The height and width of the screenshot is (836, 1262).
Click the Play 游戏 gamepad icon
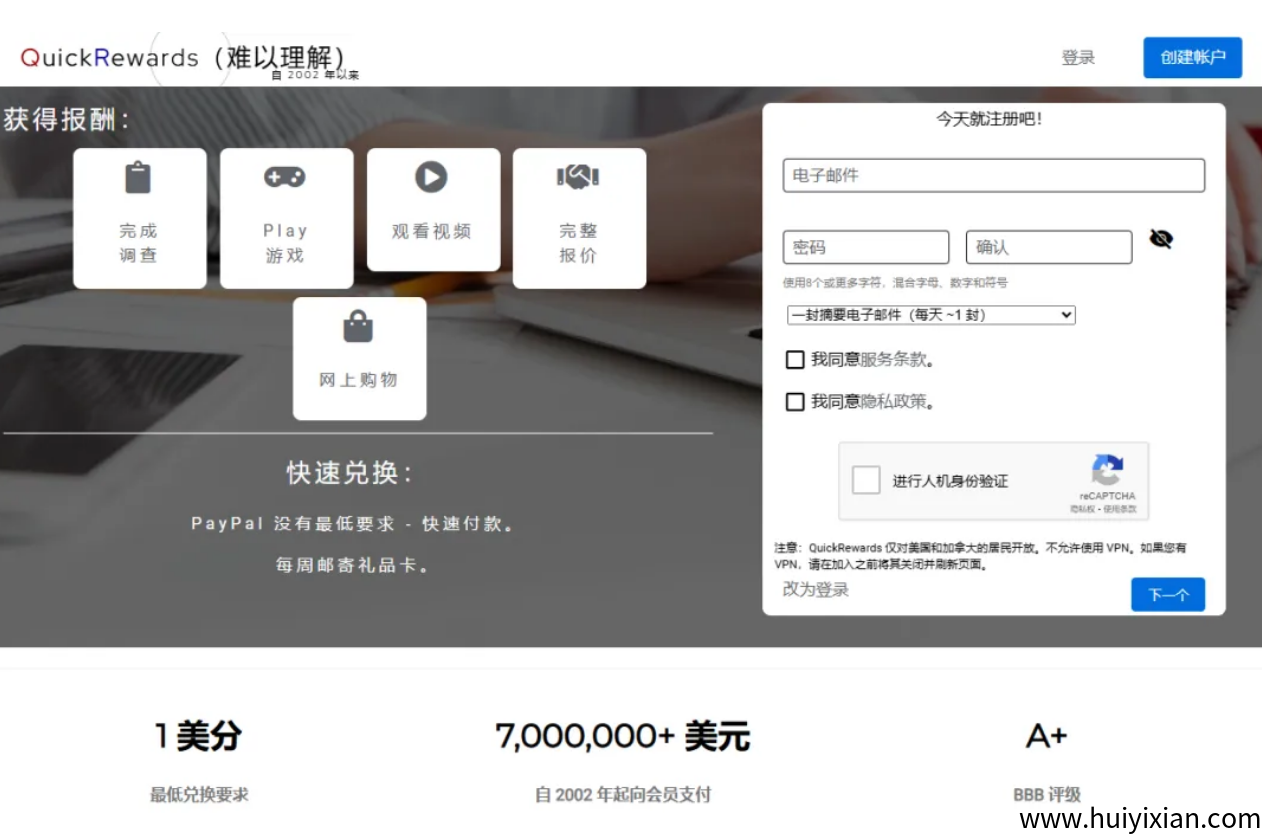point(285,176)
